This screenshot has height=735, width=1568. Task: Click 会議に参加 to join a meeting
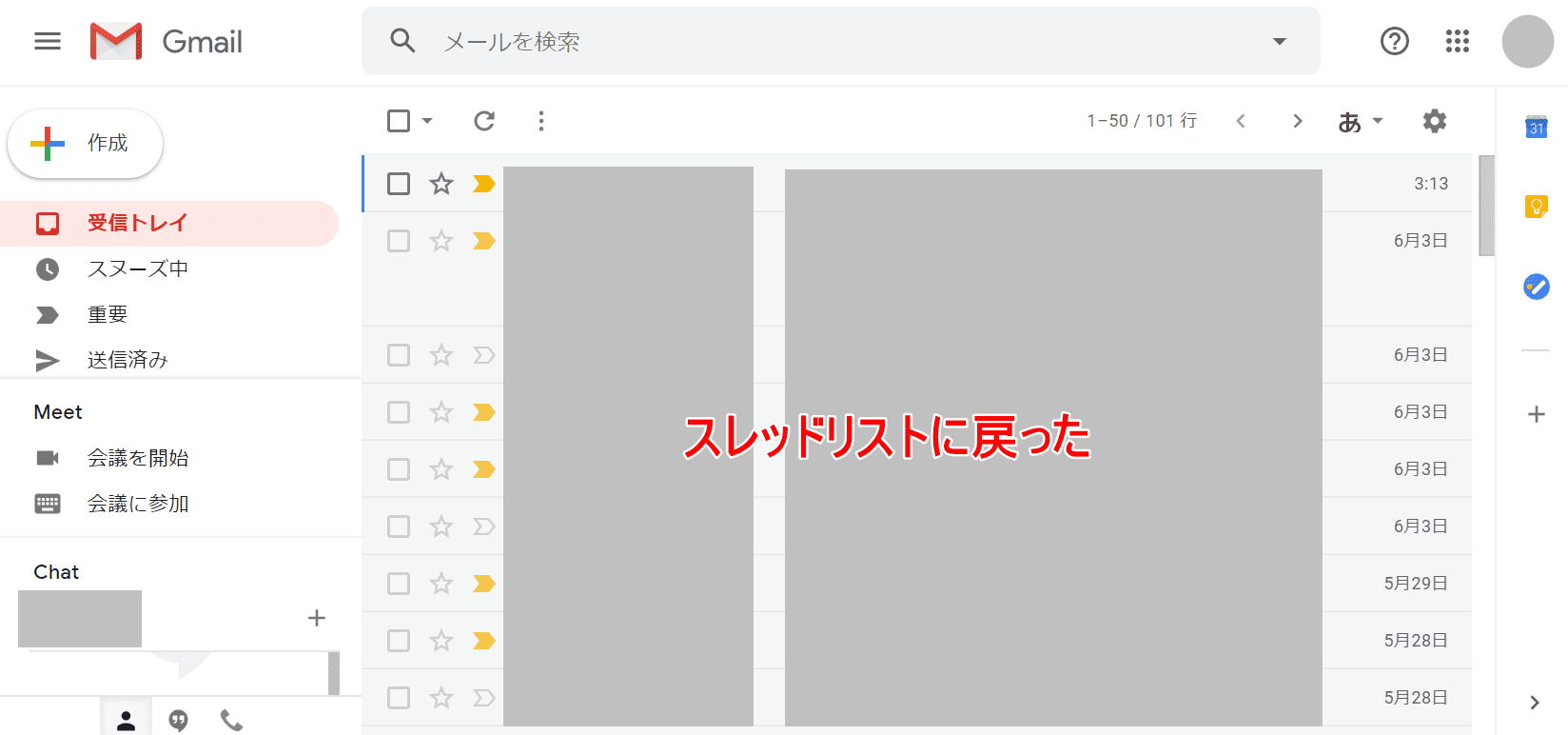(x=138, y=504)
